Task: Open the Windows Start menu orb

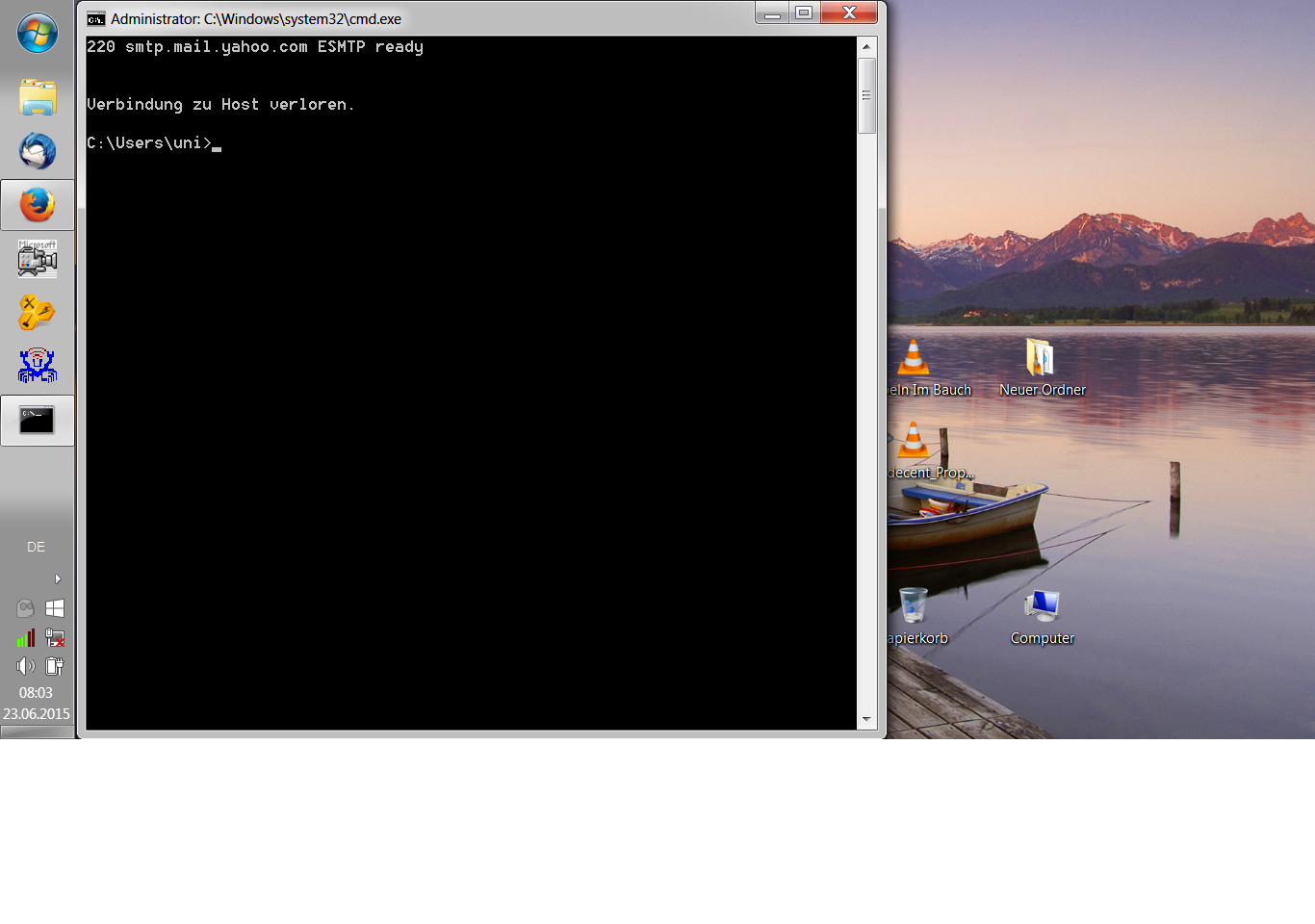Action: (38, 34)
